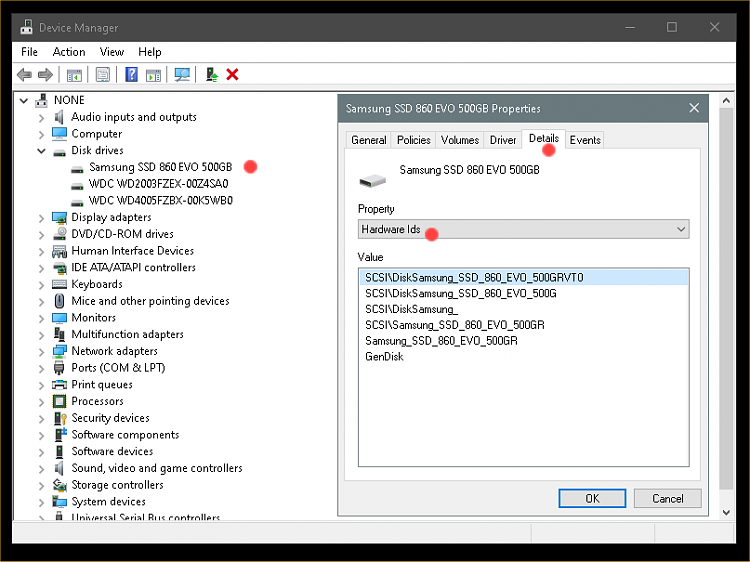Click the Audio inputs and outputs speaker icon
This screenshot has height=562, width=750.
point(59,117)
